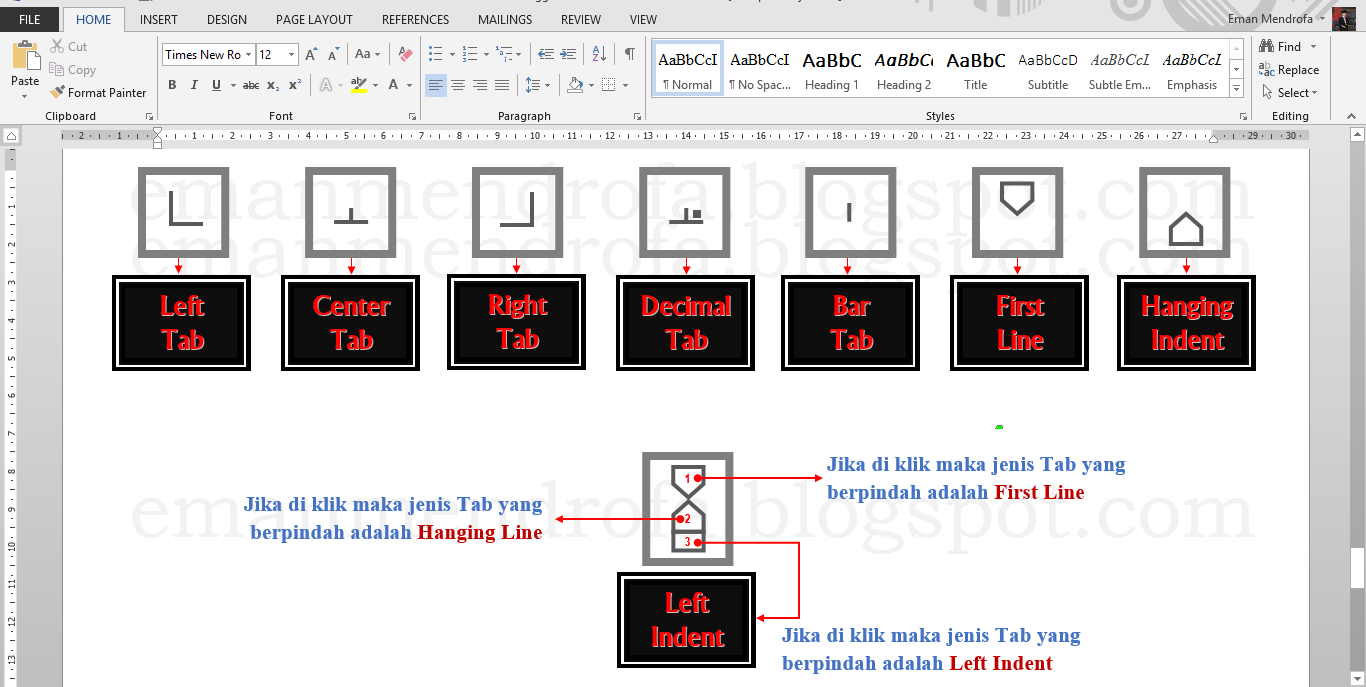This screenshot has height=687, width=1366.
Task: Toggle Justify paragraph alignment
Action: click(502, 86)
